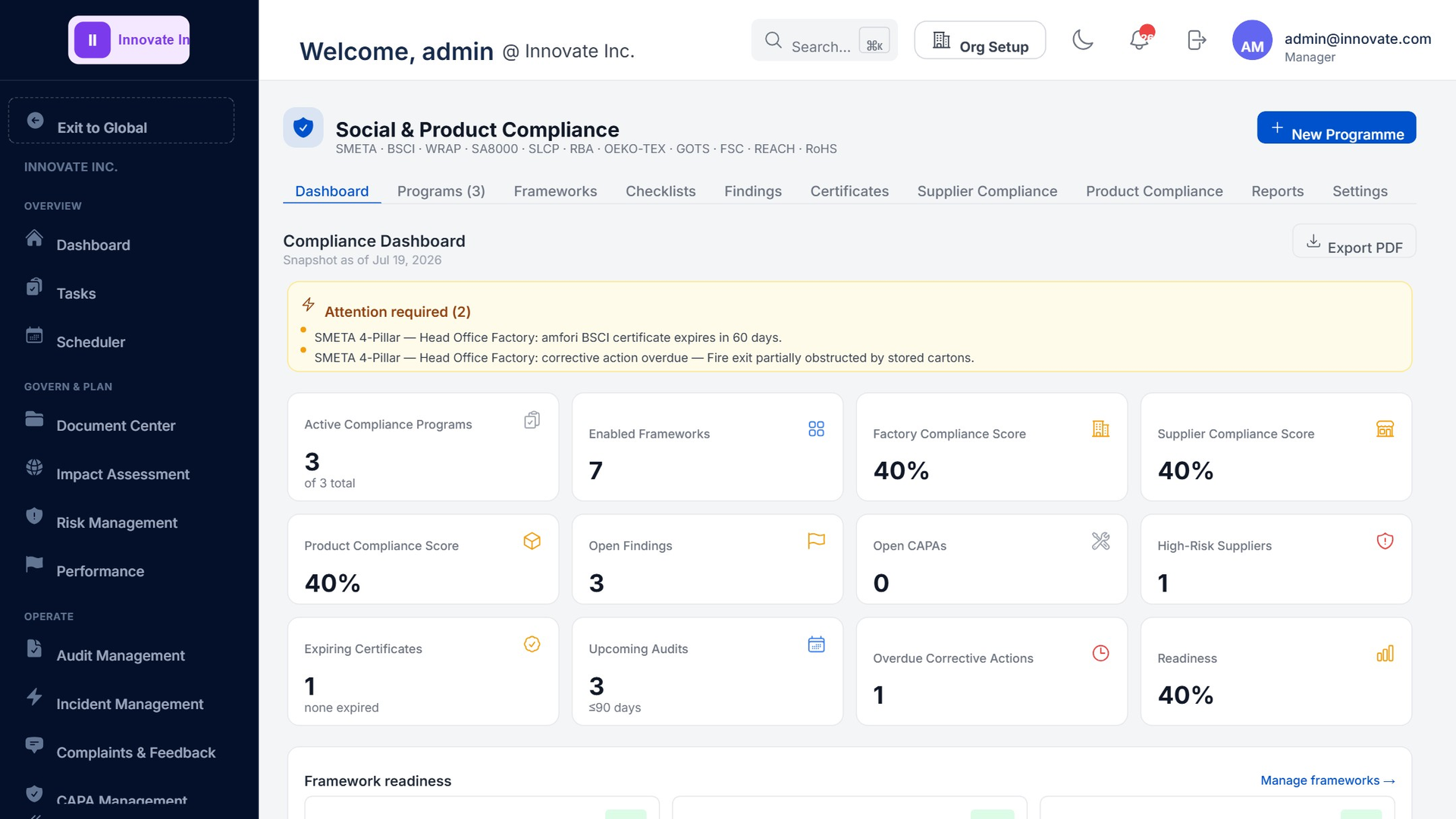
Task: Click the Document Center folder icon
Action: pyautogui.click(x=34, y=419)
